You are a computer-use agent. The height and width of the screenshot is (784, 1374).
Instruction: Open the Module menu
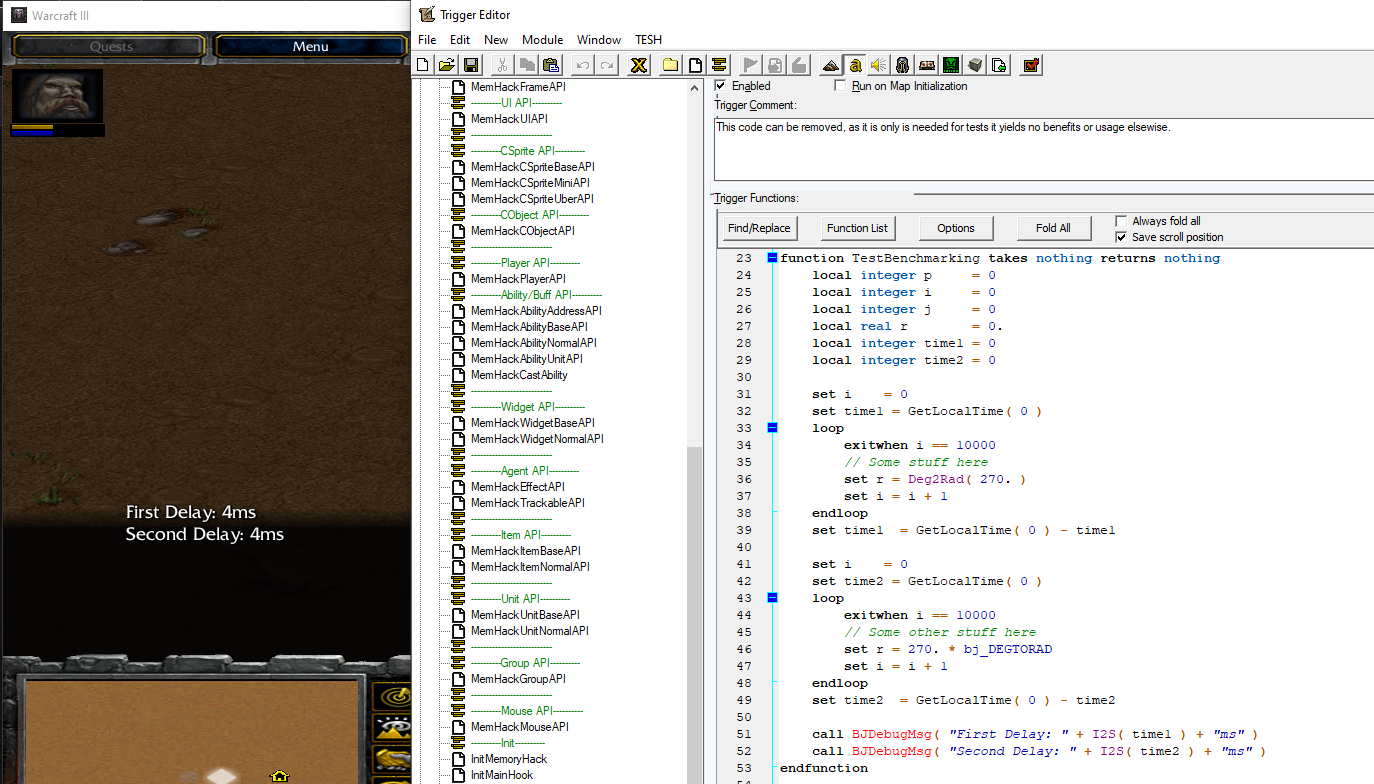pos(542,40)
